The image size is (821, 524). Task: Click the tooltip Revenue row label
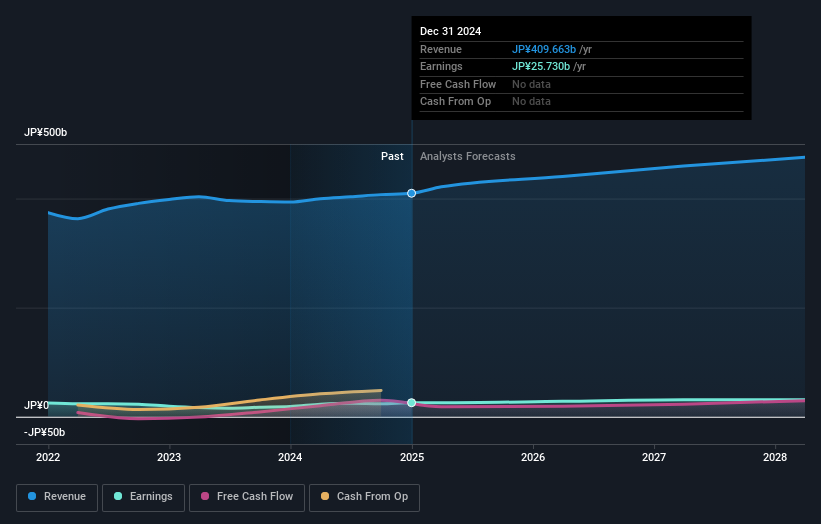tap(441, 49)
